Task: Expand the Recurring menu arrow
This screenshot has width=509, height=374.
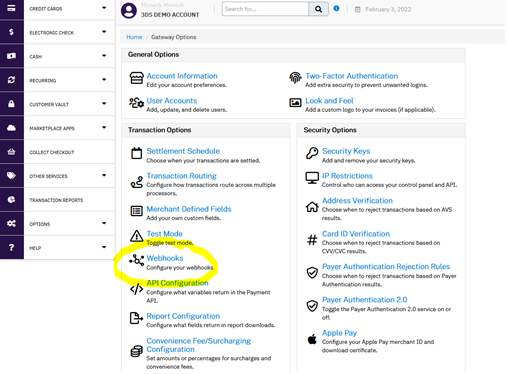Action: tap(104, 80)
